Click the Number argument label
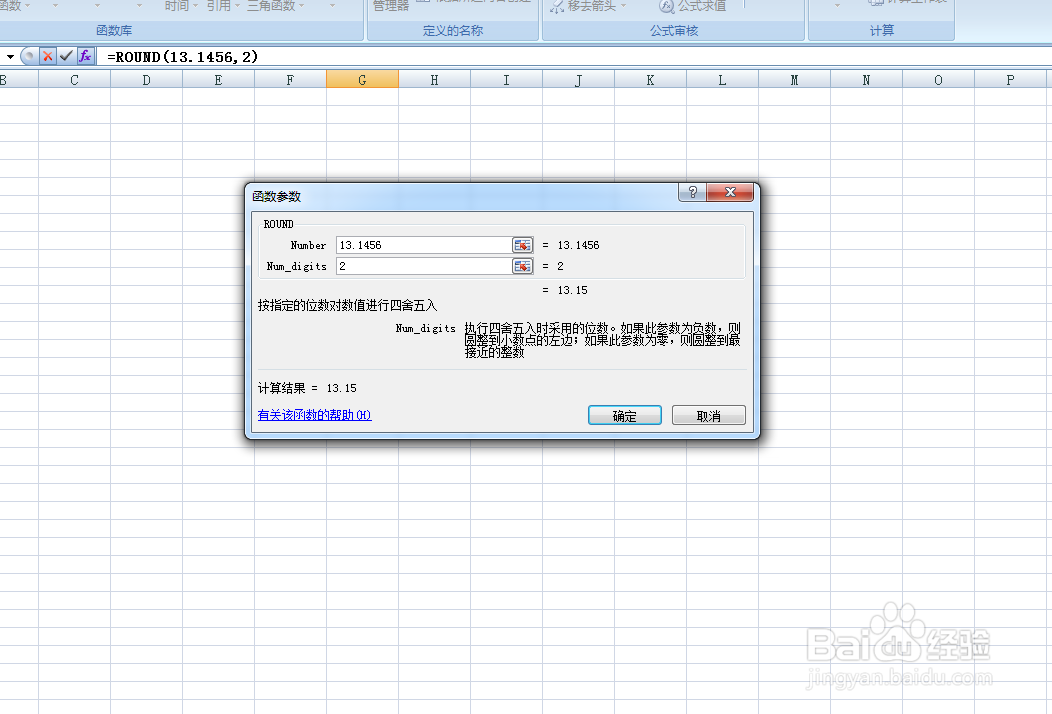This screenshot has width=1052, height=714. click(308, 245)
